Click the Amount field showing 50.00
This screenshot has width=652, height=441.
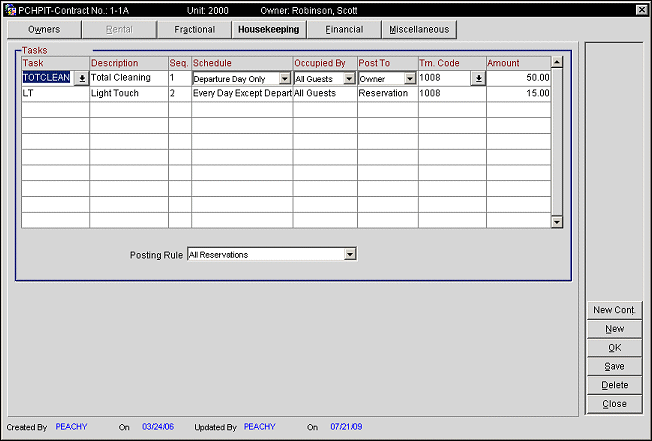point(518,78)
